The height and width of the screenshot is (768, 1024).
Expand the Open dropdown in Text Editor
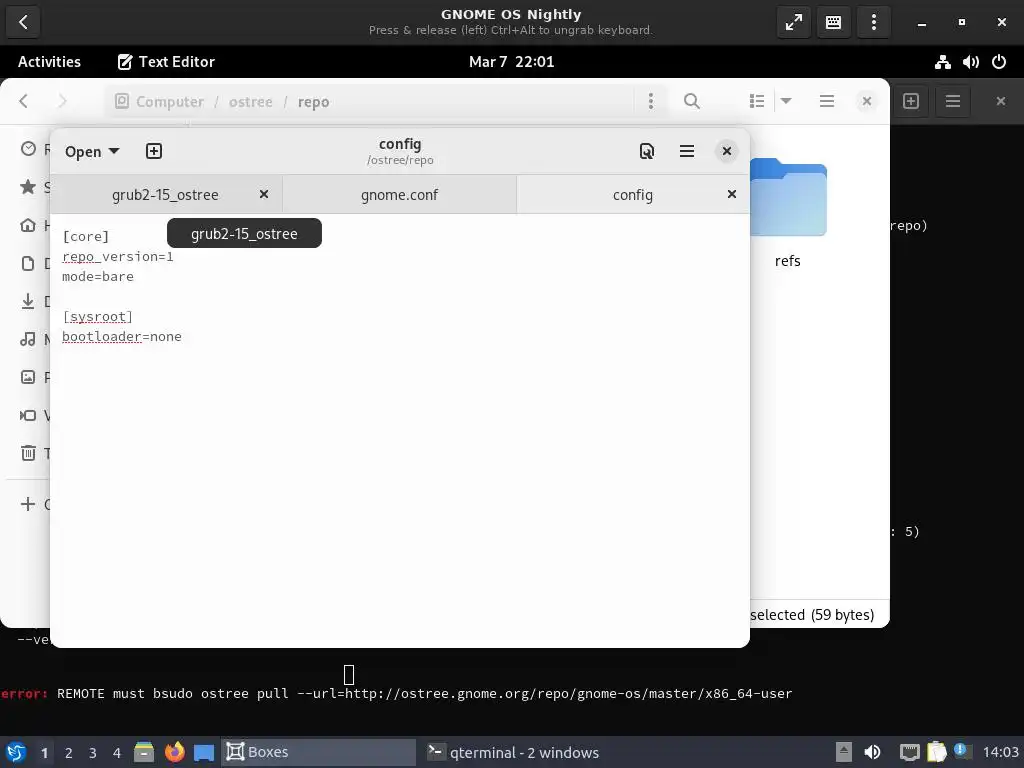coord(92,152)
